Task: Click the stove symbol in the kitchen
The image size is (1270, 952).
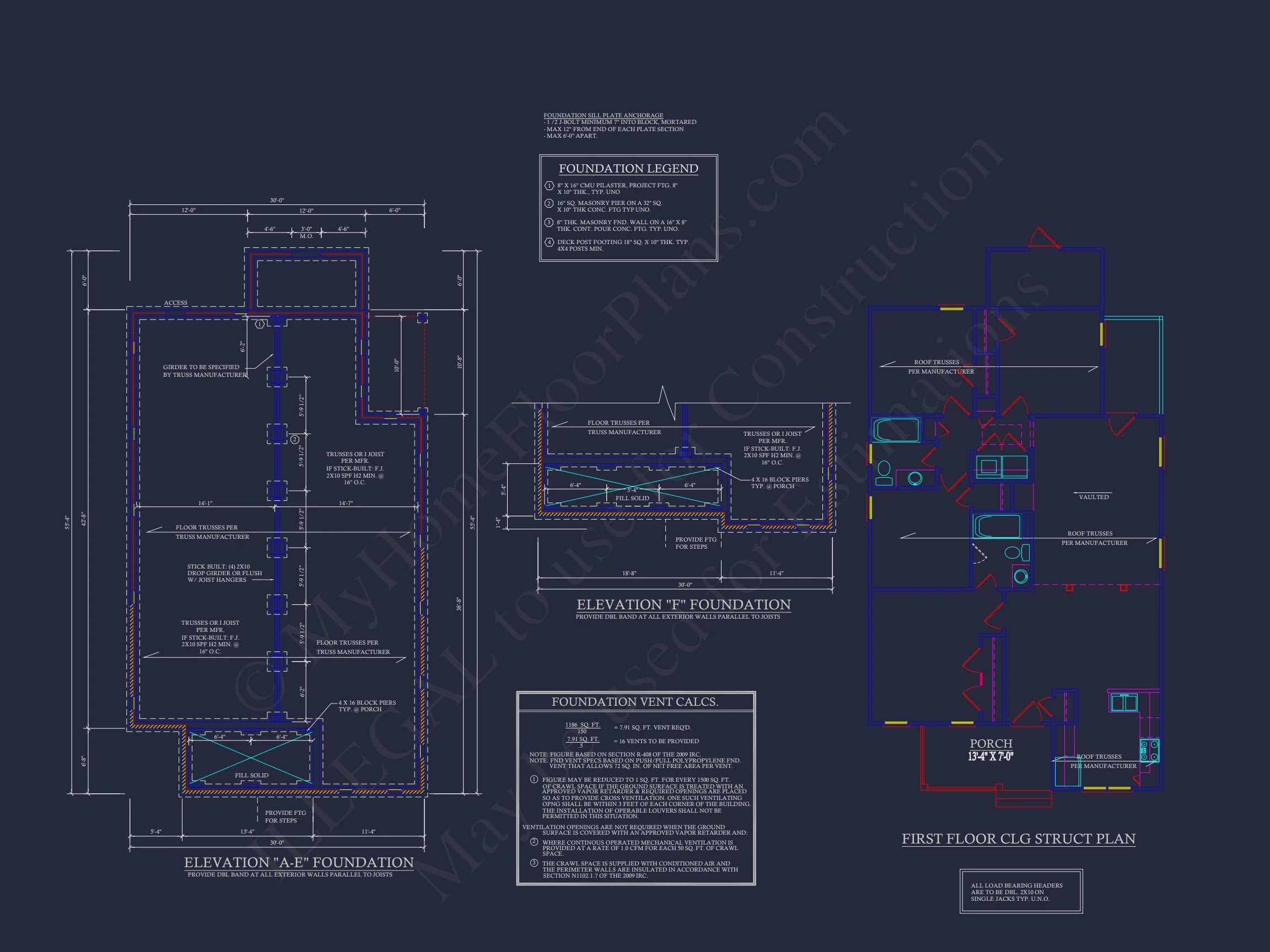Action: pyautogui.click(x=1149, y=750)
